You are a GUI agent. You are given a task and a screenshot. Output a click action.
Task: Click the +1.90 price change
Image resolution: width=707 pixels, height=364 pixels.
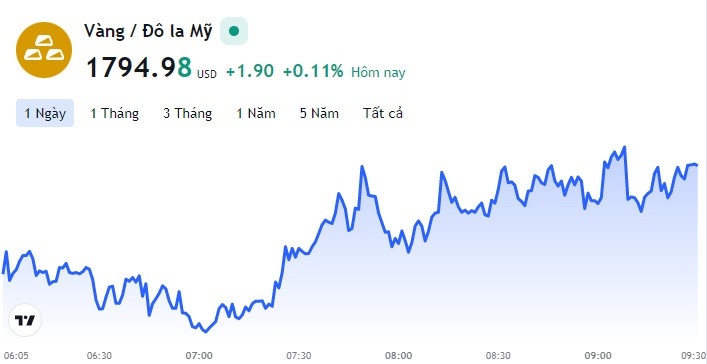click(250, 71)
